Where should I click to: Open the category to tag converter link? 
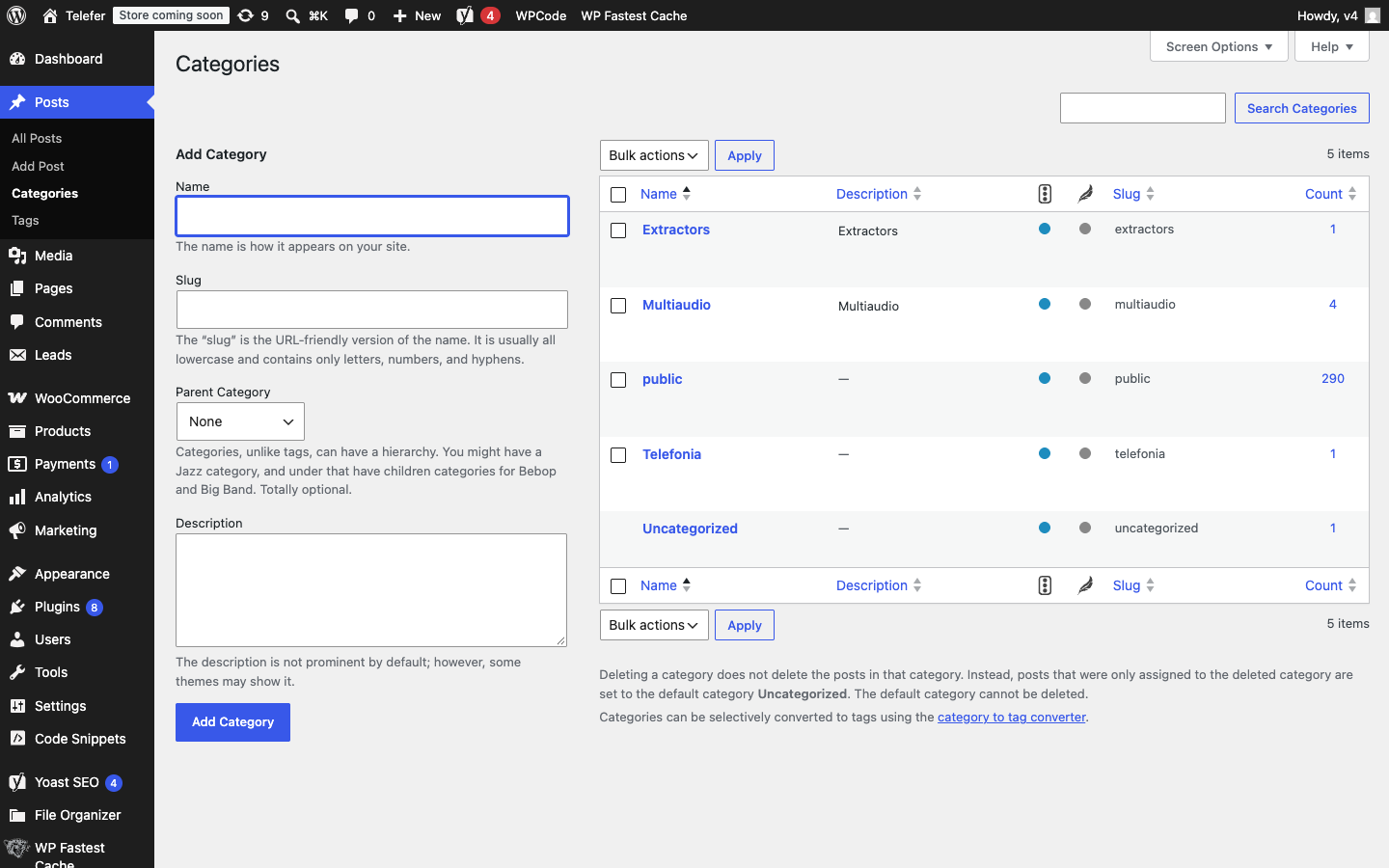click(1012, 718)
